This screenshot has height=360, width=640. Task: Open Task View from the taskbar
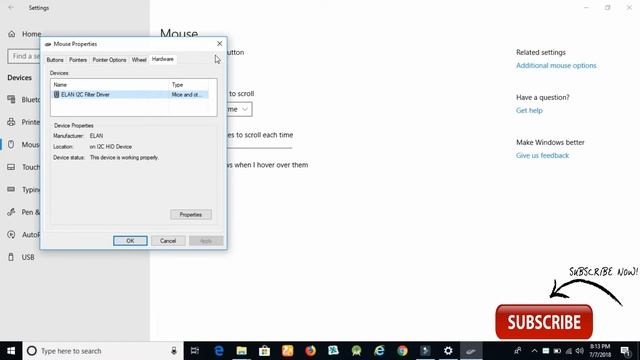[x=195, y=351]
